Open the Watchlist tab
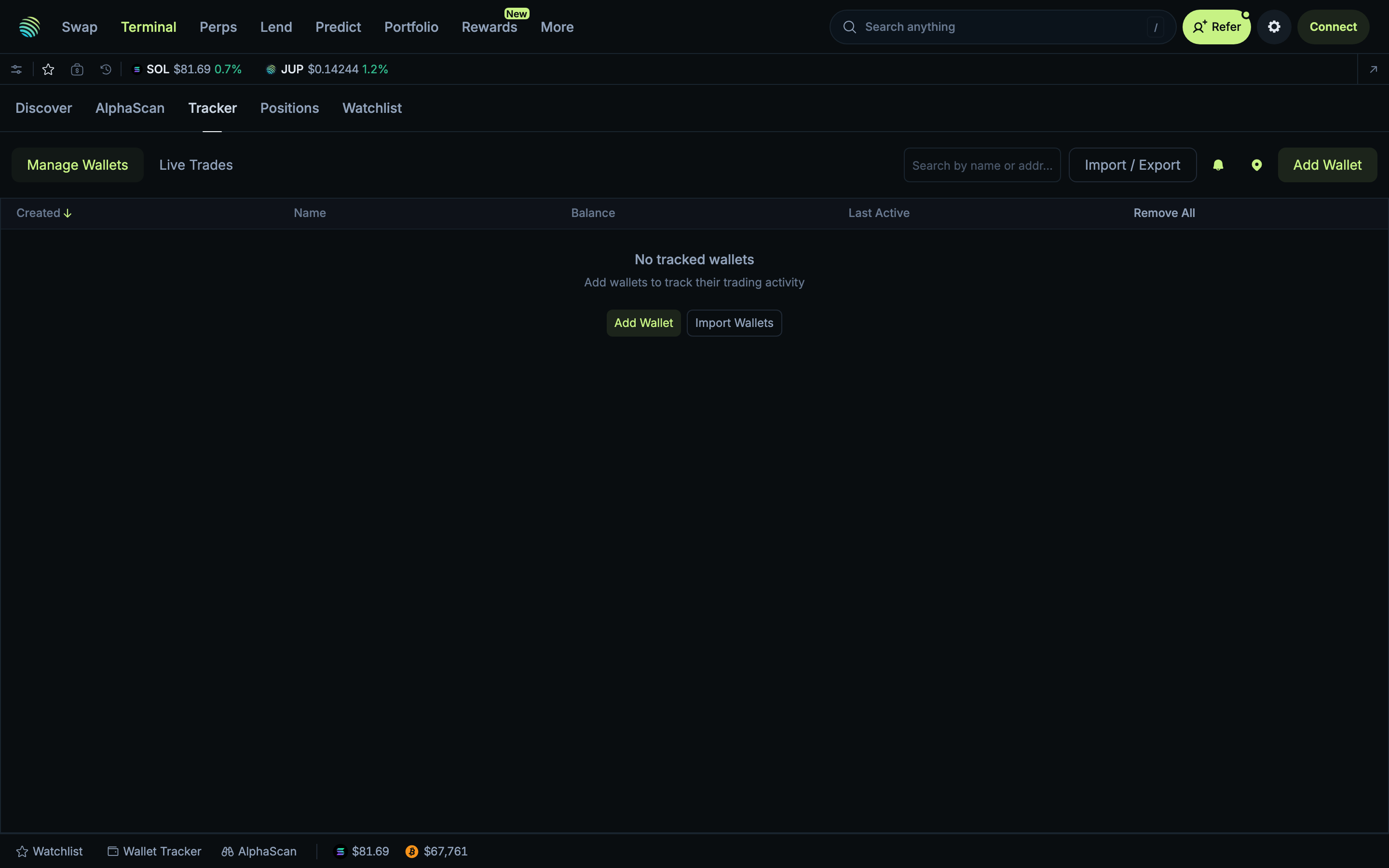 coord(371,108)
